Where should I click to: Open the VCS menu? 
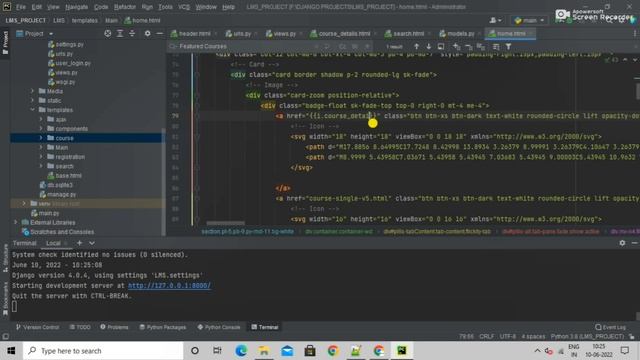pos(184,7)
